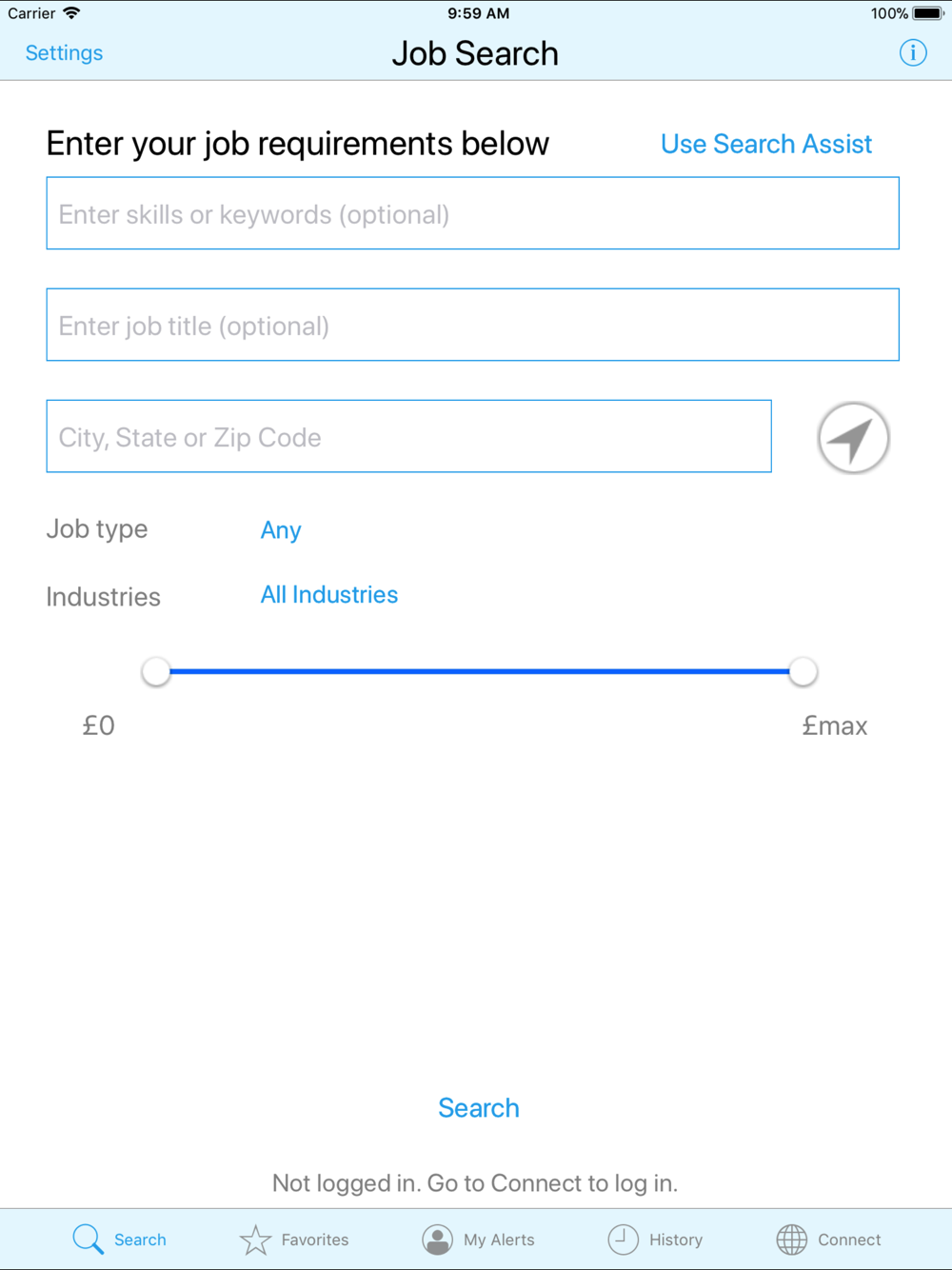Screen dimensions: 952x1270
Task: Focus the City, State or Zip field
Action: tap(408, 436)
